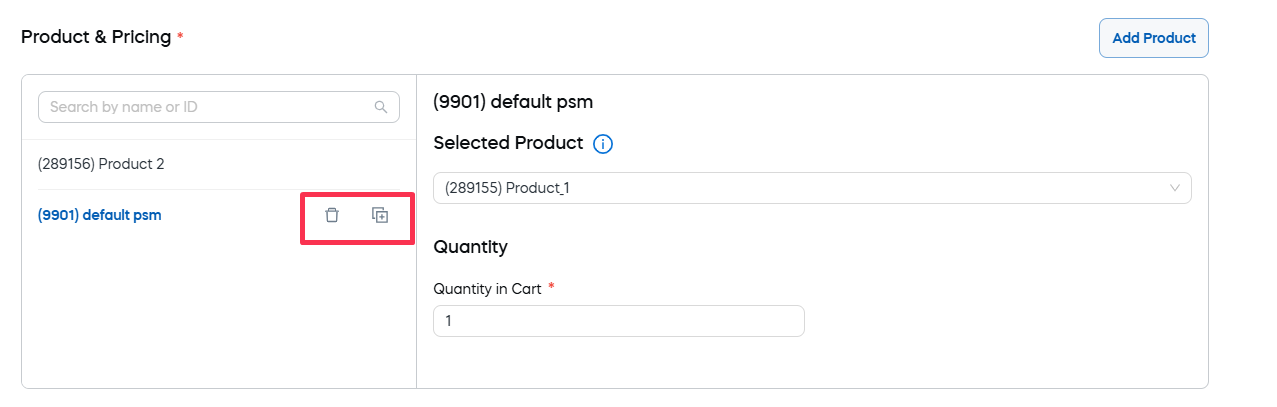Duplicate the default psm product entry
Screen dimensions: 1277x407
380,215
